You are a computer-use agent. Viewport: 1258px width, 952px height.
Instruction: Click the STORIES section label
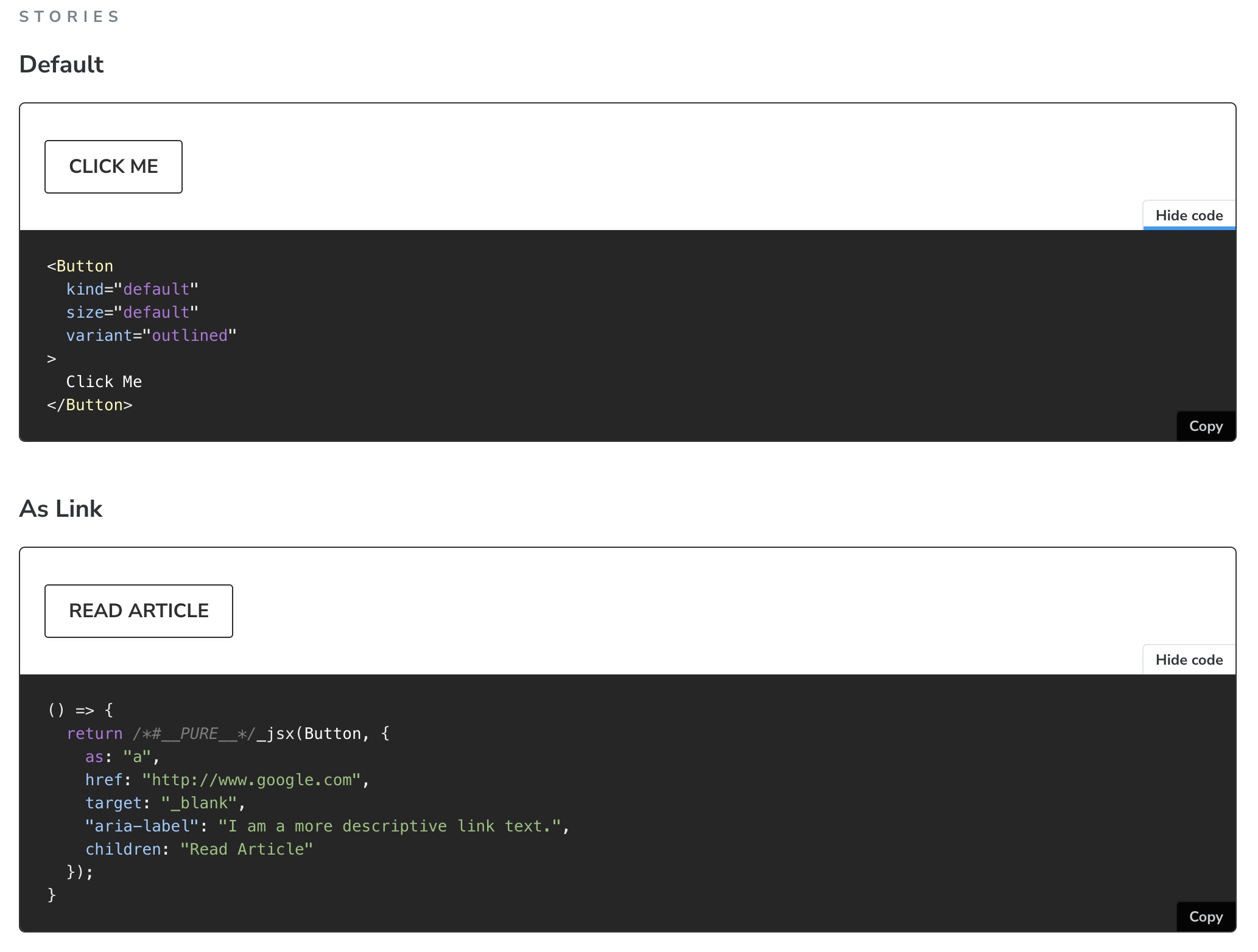click(x=69, y=16)
